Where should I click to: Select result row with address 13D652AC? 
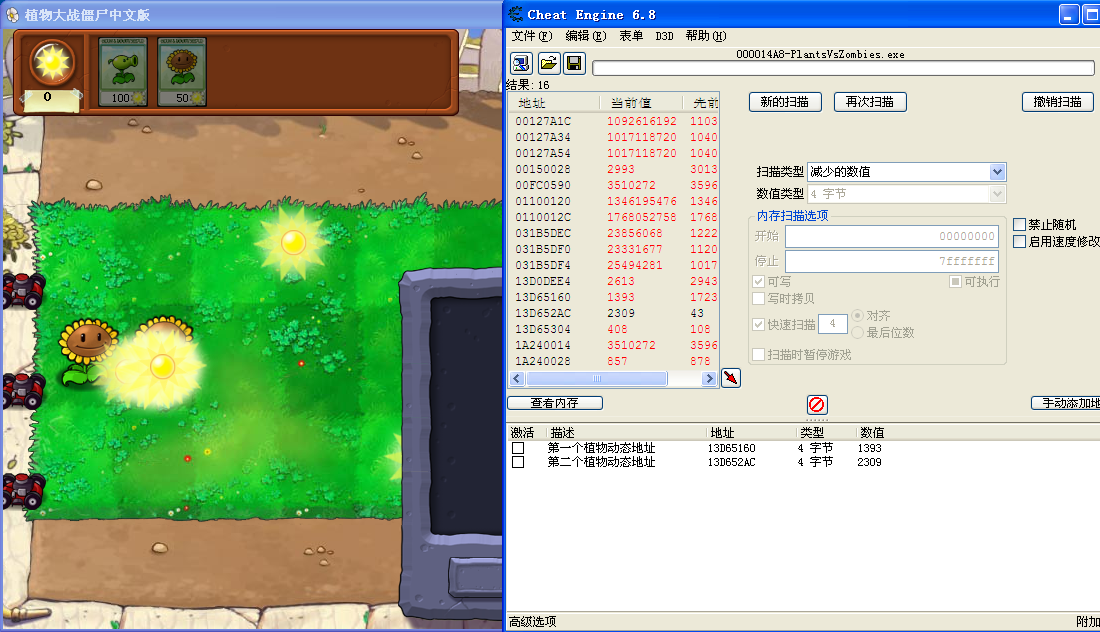pyautogui.click(x=614, y=314)
